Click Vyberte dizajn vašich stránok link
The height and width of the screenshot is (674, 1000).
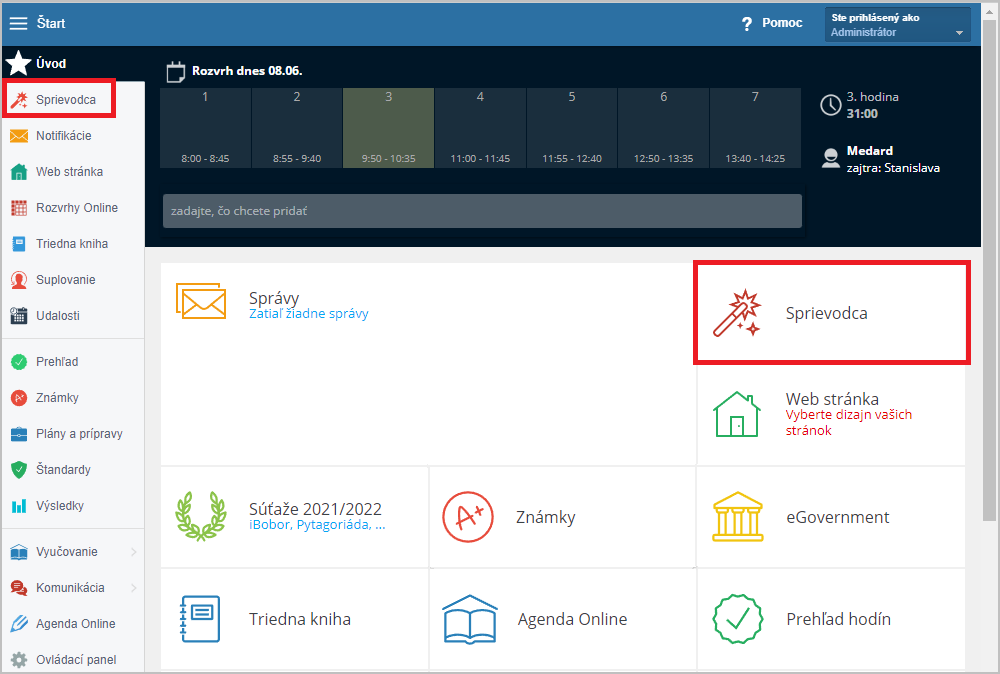(849, 422)
